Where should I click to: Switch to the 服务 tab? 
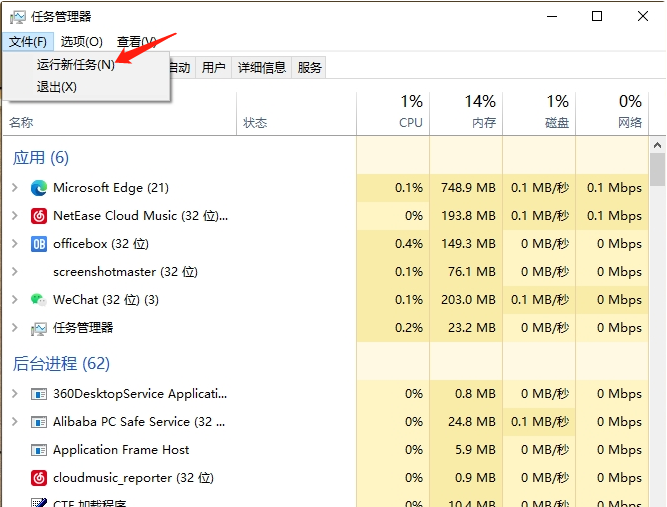coord(309,67)
